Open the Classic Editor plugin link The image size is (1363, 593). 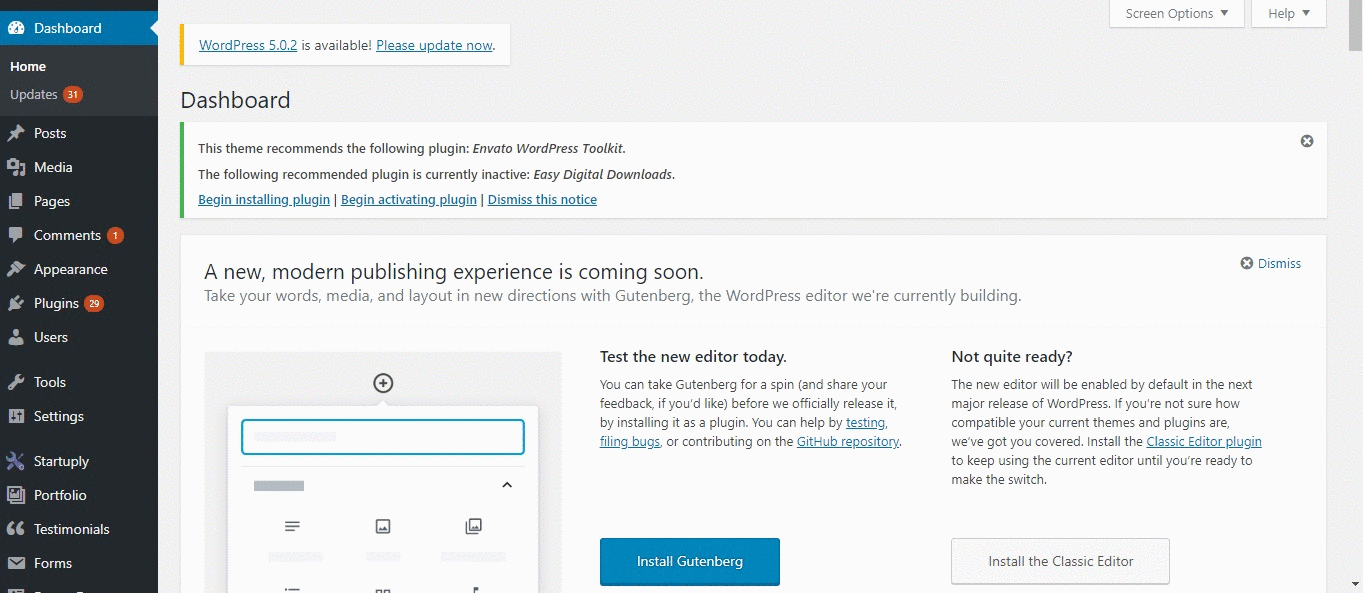pyautogui.click(x=1204, y=441)
